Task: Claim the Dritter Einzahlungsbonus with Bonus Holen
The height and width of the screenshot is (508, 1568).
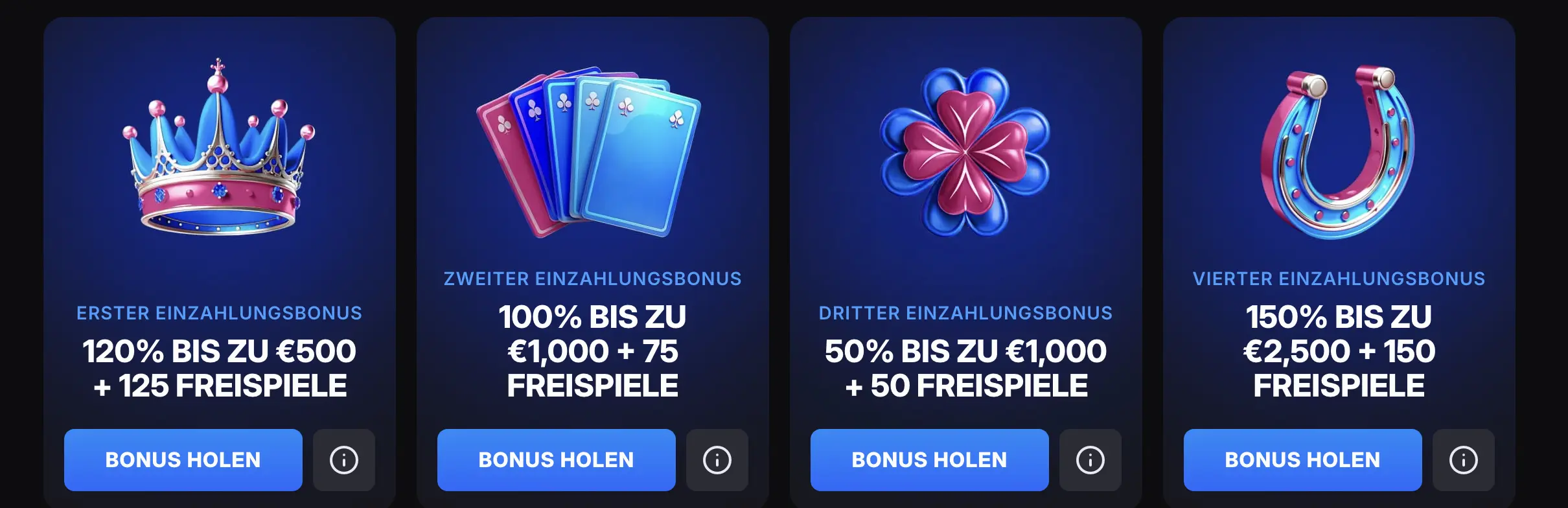Action: click(930, 460)
